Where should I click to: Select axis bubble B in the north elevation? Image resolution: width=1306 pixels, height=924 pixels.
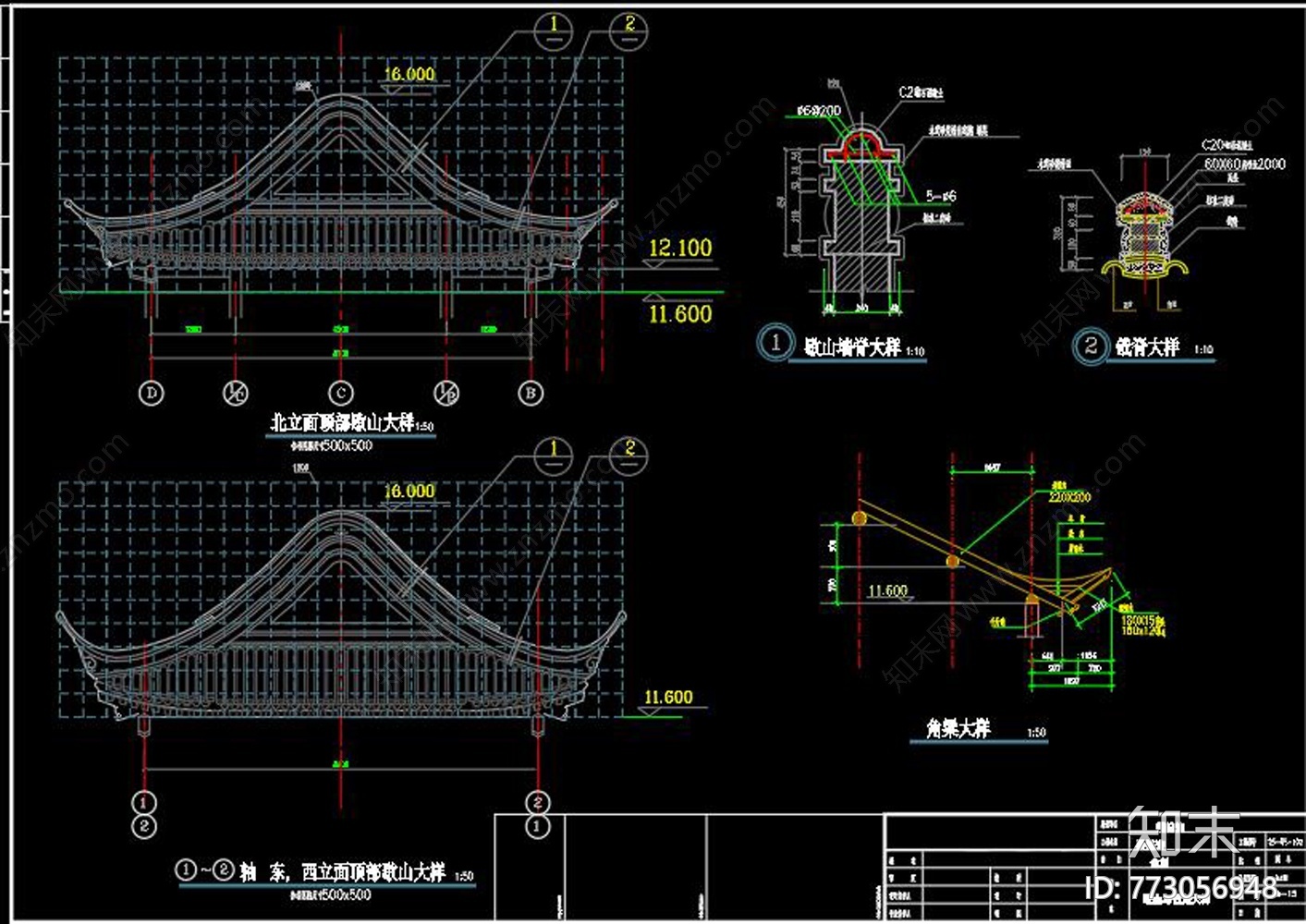531,393
